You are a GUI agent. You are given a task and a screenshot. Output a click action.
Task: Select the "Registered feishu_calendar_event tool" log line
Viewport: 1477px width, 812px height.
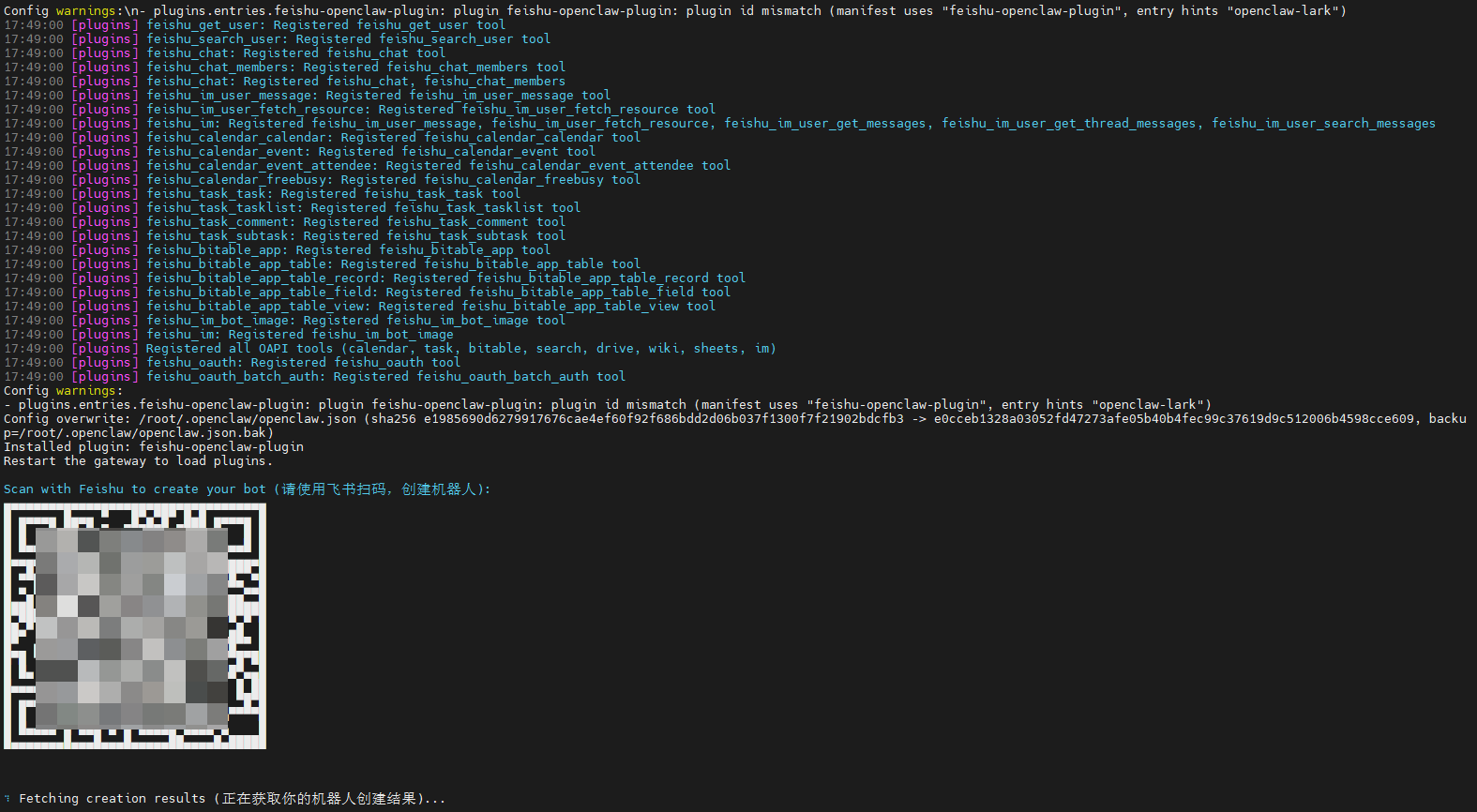click(300, 152)
